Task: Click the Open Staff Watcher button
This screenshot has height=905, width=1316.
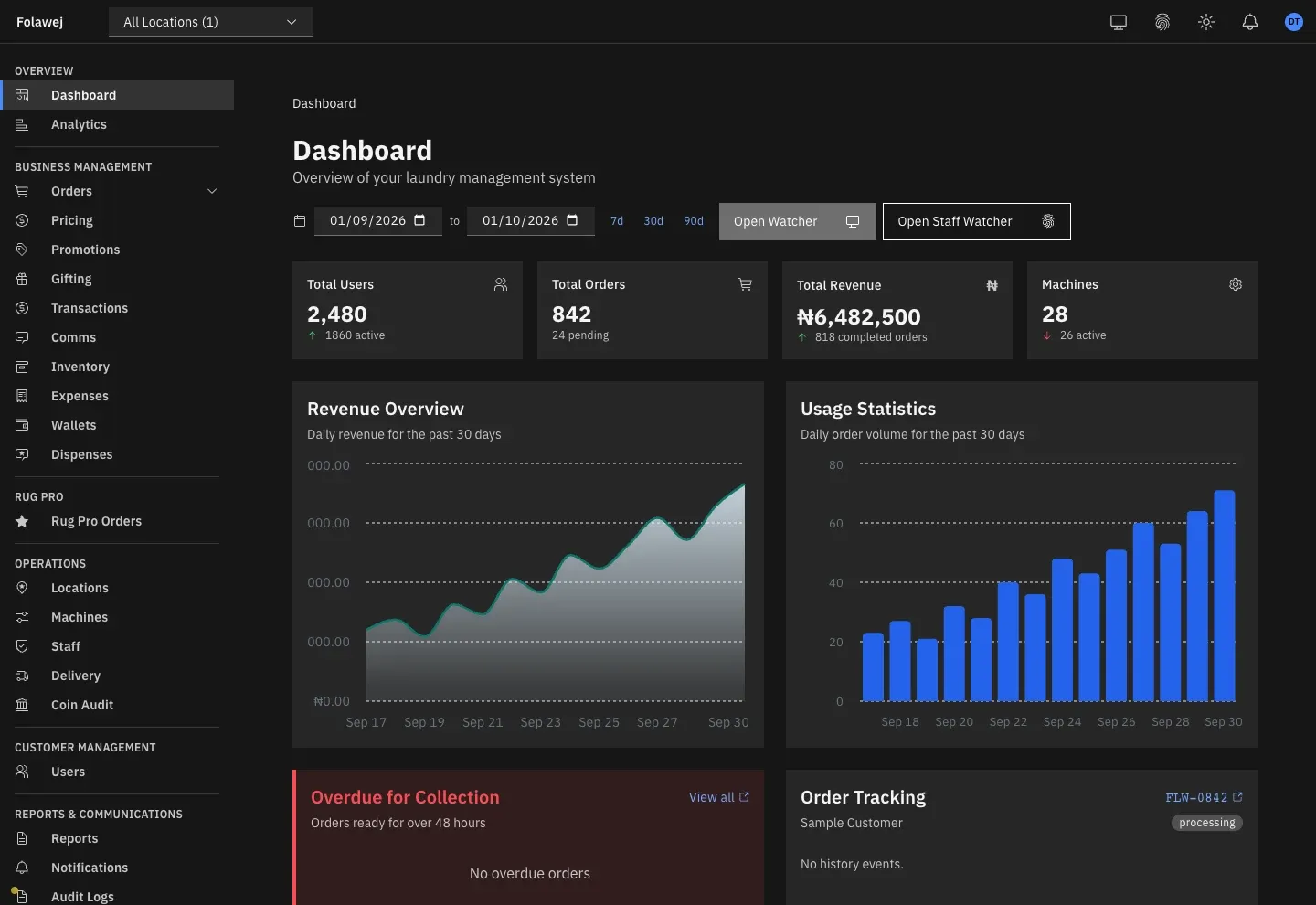Action: pos(976,221)
